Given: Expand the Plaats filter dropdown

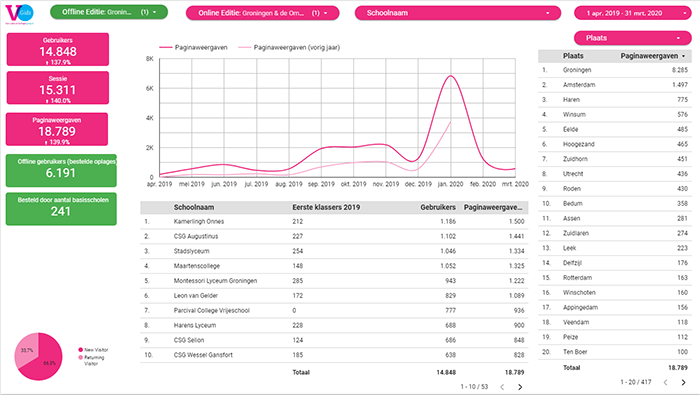Looking at the screenshot, I should [x=633, y=38].
